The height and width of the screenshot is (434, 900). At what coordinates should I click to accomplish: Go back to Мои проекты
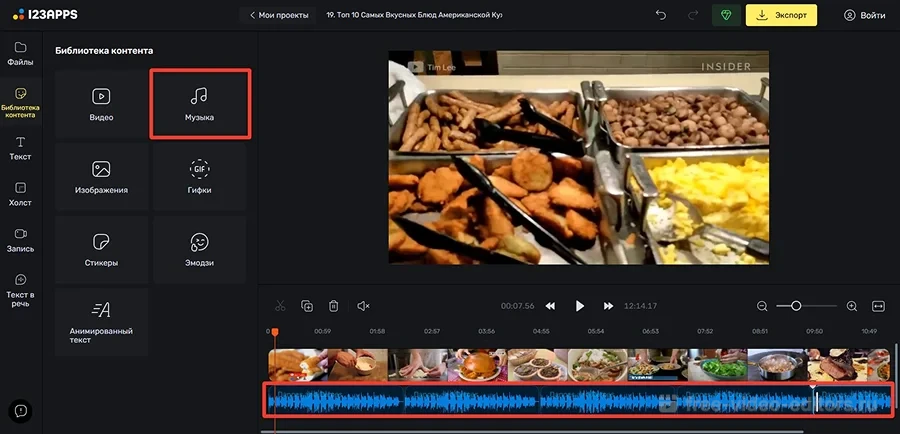click(x=279, y=15)
